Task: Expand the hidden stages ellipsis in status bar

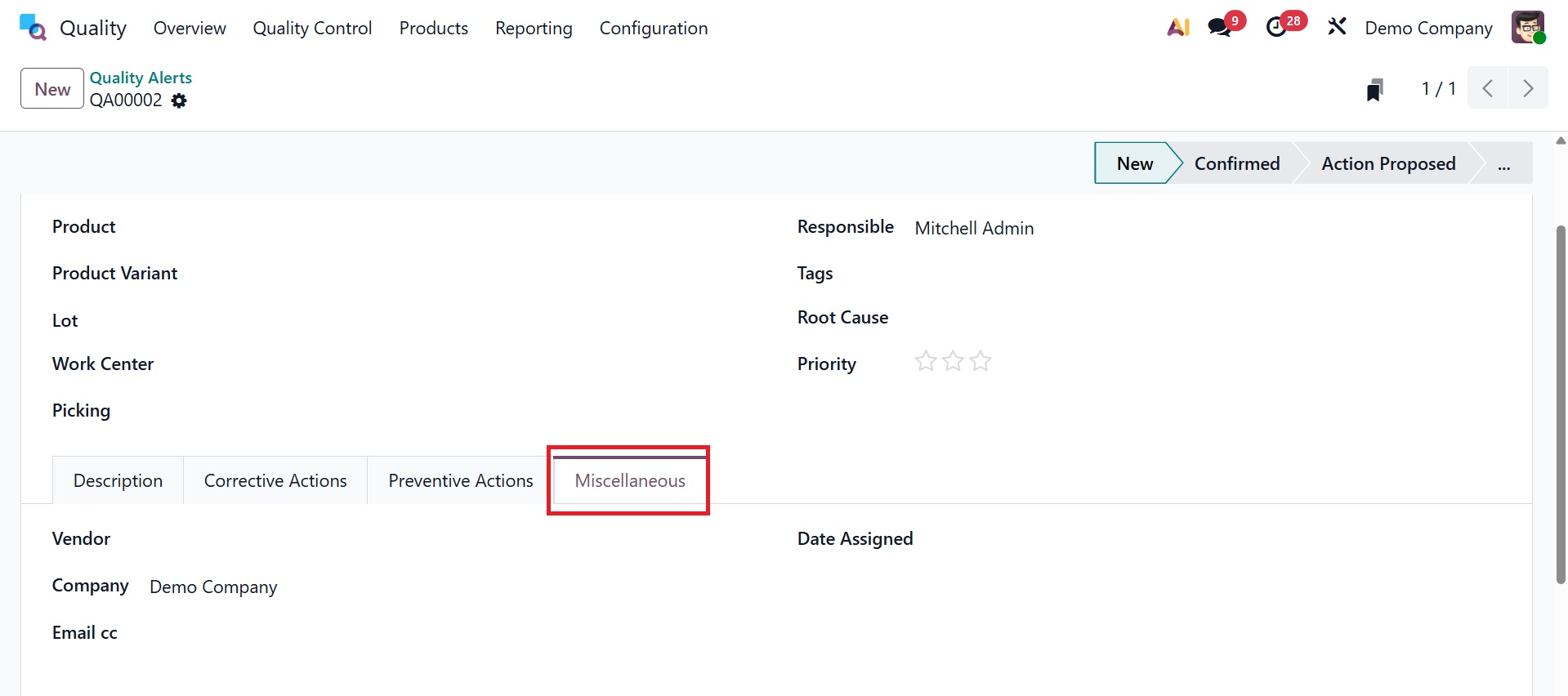Action: click(x=1503, y=164)
